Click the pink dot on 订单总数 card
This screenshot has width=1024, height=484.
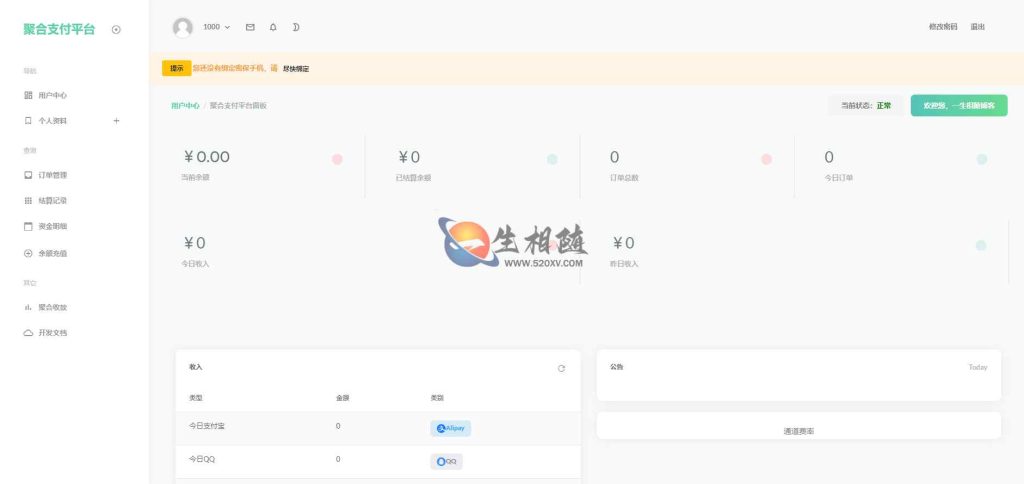tap(767, 159)
